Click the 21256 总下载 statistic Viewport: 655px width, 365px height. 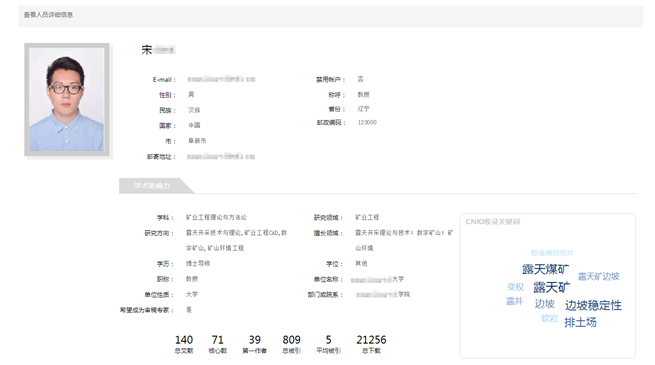[x=371, y=344]
